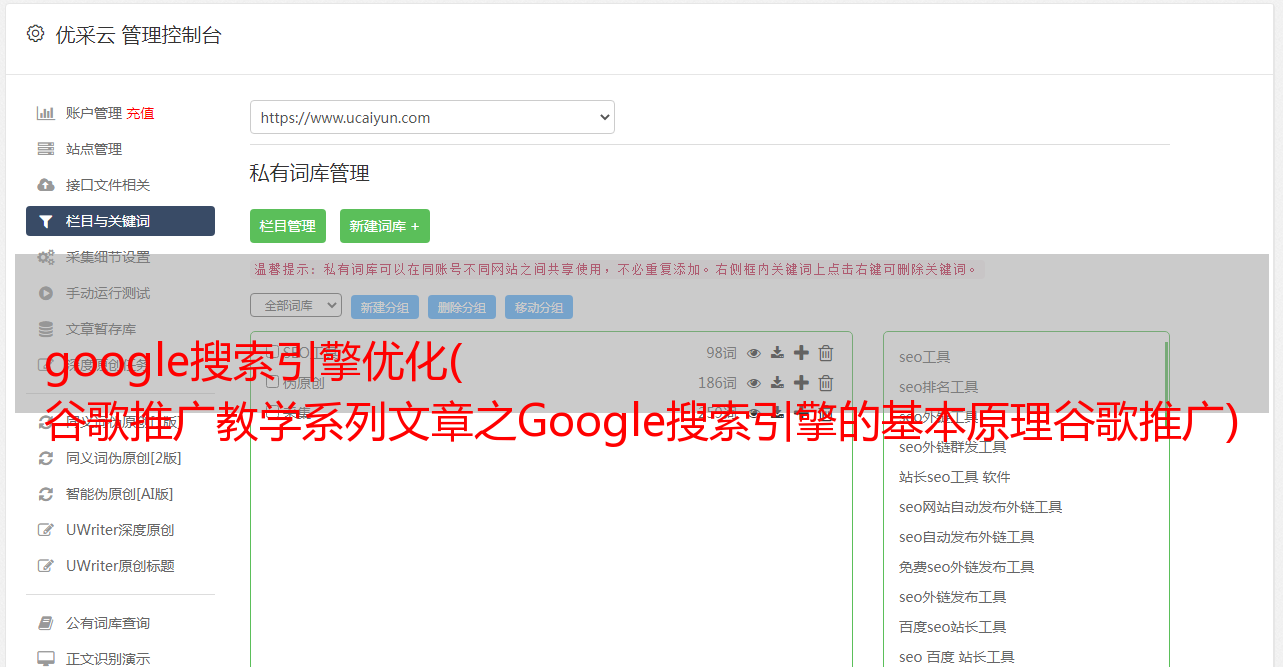The image size is (1283, 667).
Task: Download the 186词 keyword library
Action: (778, 383)
